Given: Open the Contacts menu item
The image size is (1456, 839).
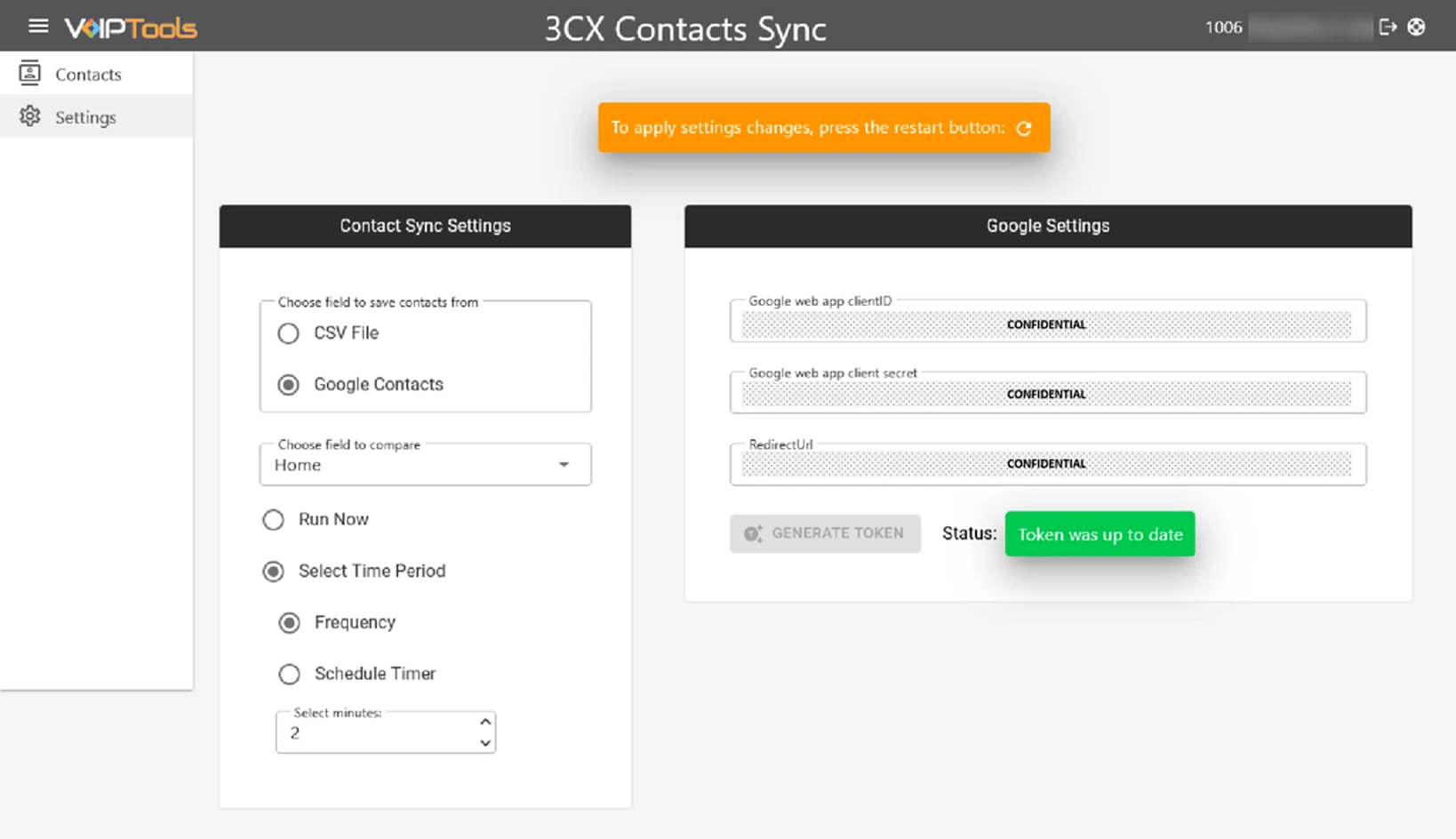Looking at the screenshot, I should [96, 74].
